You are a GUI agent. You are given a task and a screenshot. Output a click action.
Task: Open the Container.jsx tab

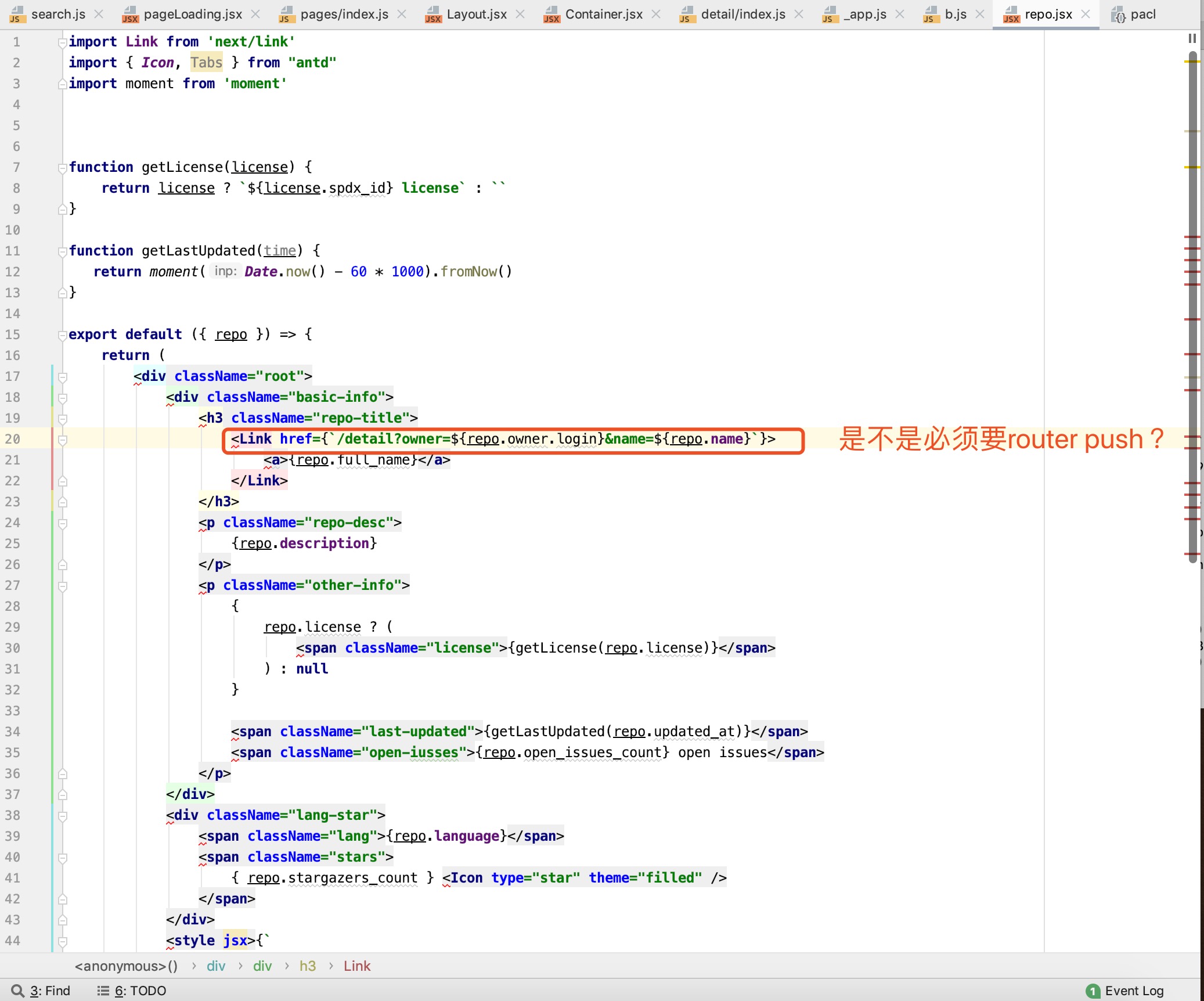tap(603, 14)
